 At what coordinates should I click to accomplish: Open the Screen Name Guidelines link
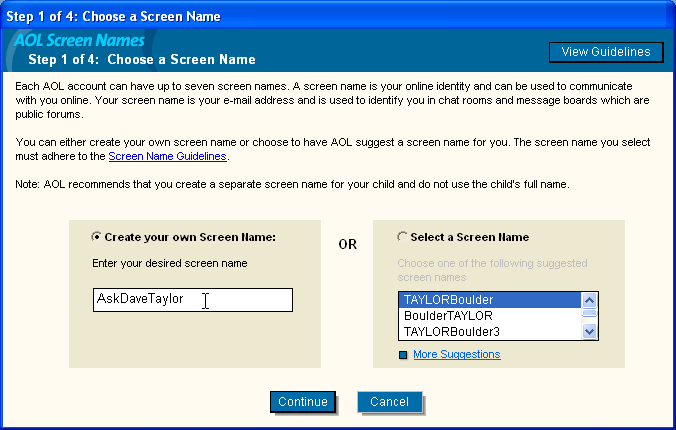(167, 156)
